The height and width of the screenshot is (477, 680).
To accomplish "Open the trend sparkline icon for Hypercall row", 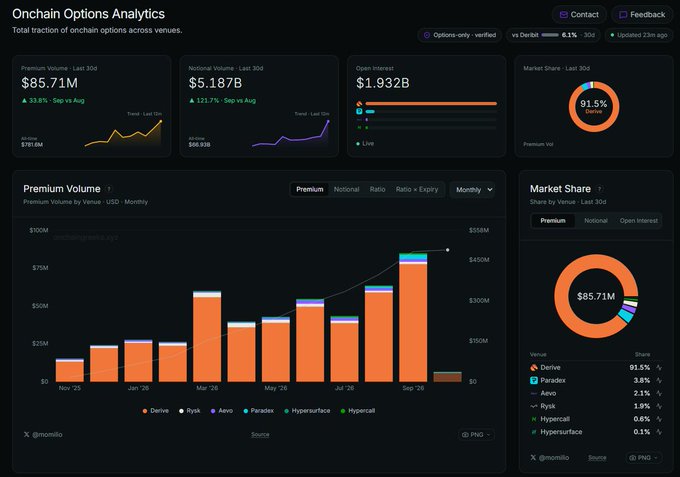I will click(659, 419).
